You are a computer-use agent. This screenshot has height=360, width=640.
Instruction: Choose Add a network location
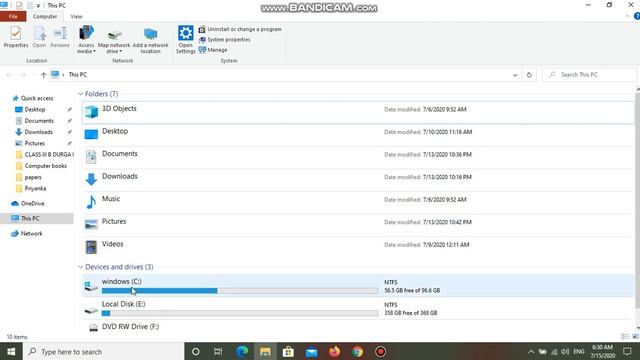point(150,41)
